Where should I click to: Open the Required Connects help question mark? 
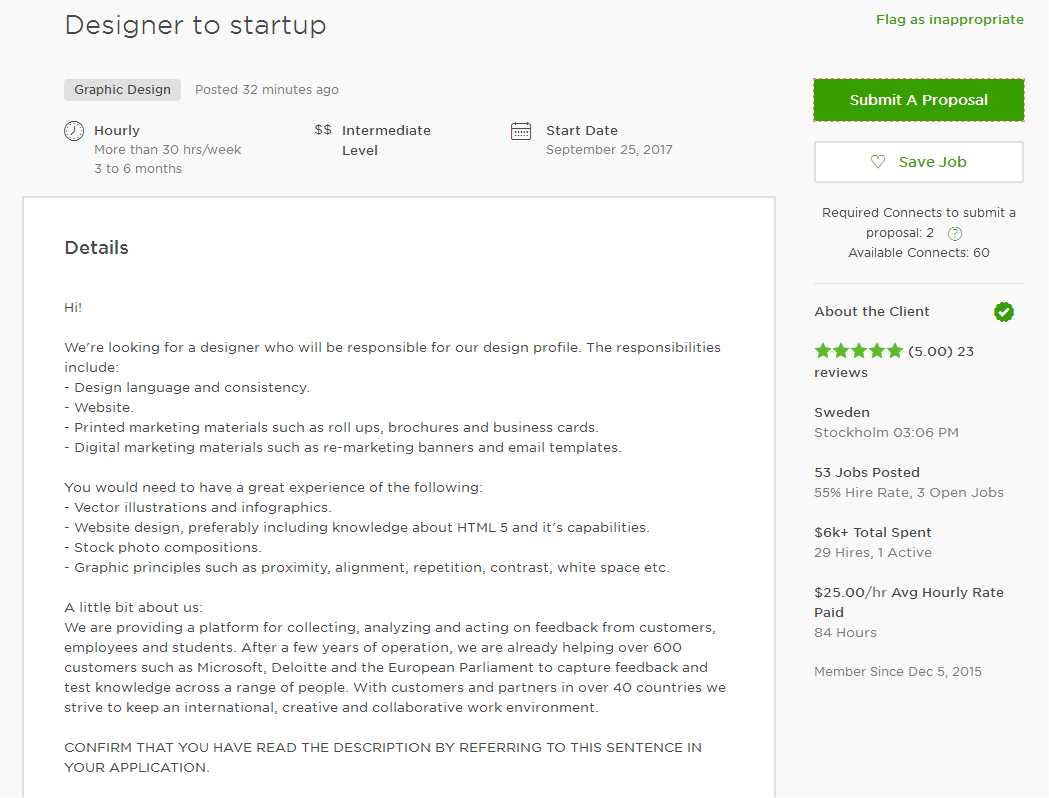click(x=954, y=233)
